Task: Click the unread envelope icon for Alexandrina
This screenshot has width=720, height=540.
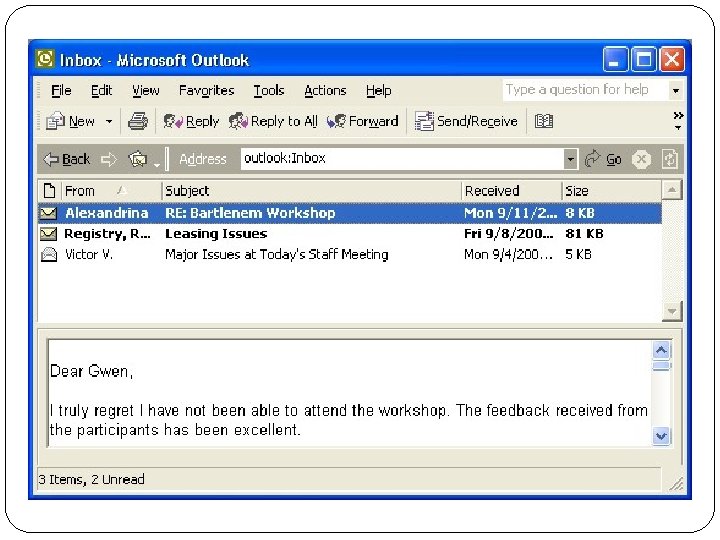Action: coord(48,213)
